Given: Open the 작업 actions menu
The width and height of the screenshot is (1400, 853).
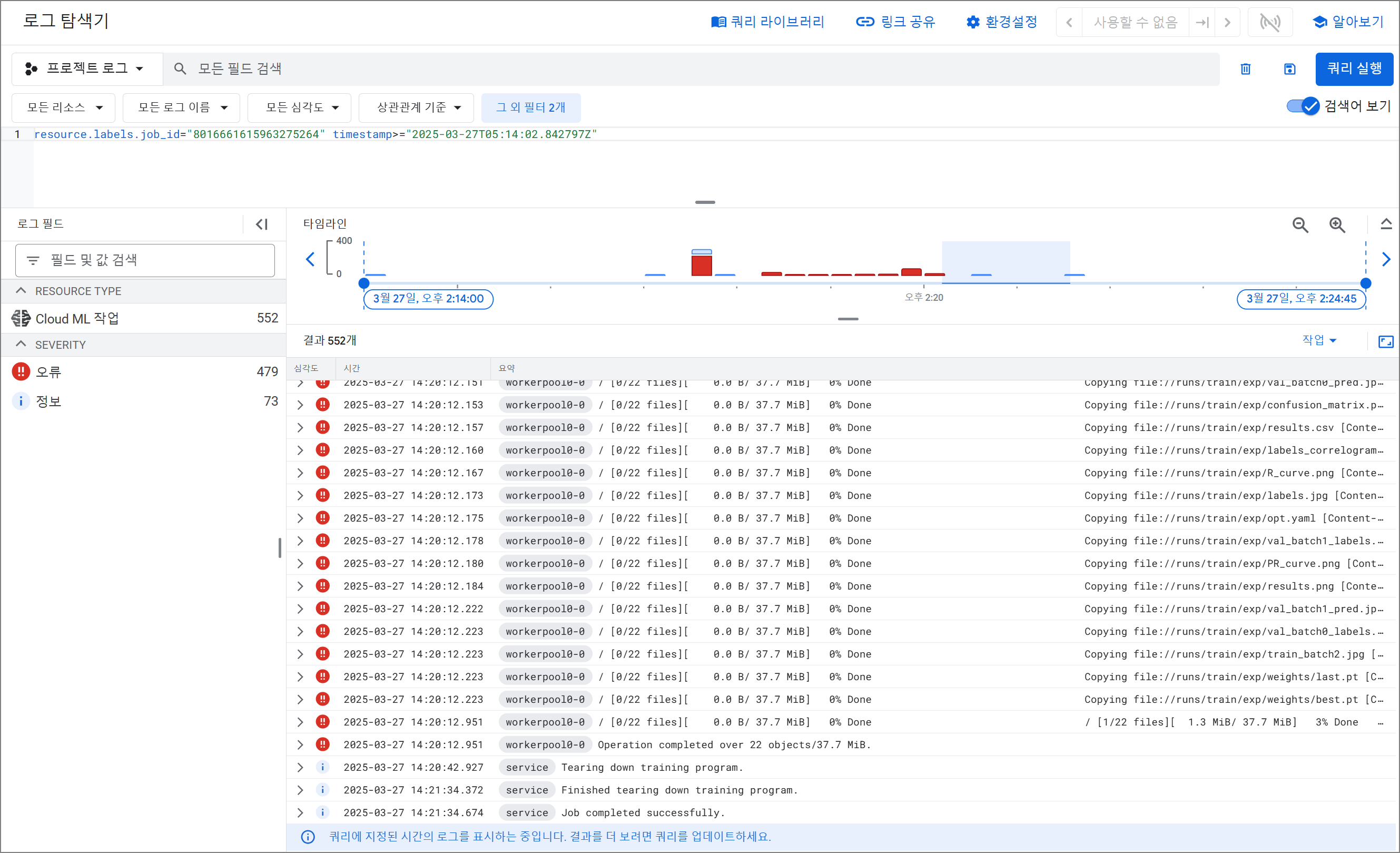Looking at the screenshot, I should 1319,340.
